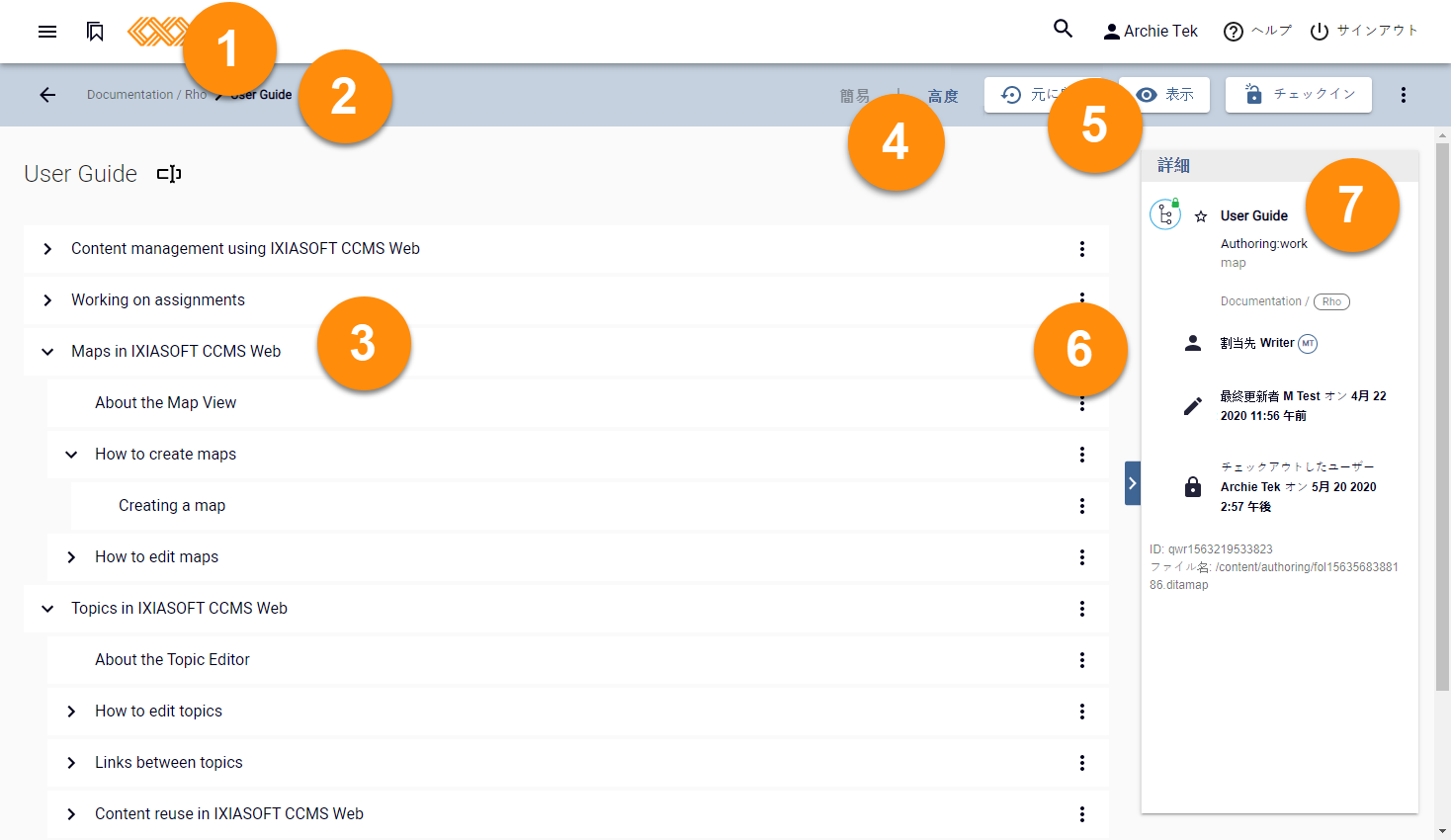Click the MT badge next to Writer

pos(1308,344)
